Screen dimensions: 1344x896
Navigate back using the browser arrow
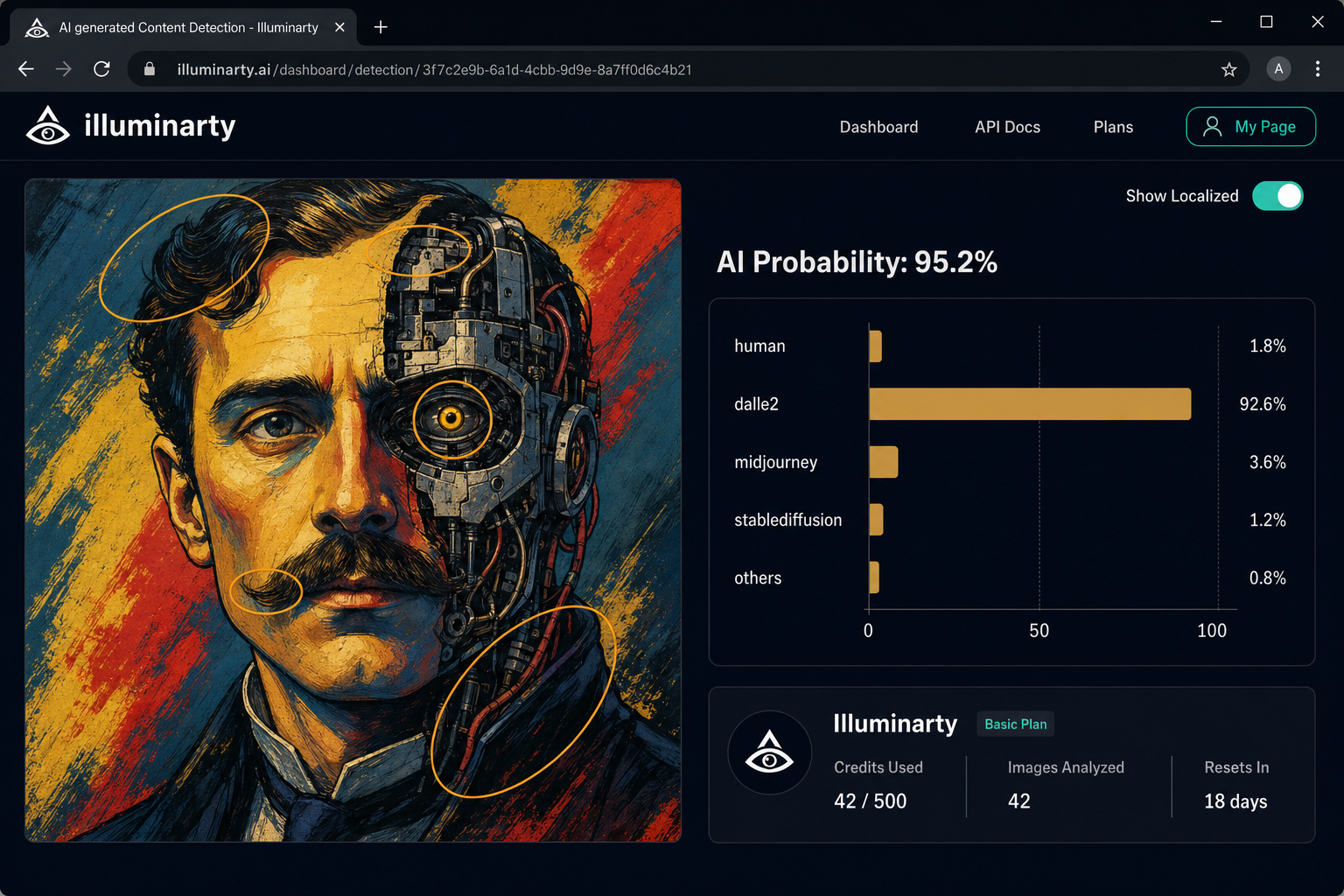(x=25, y=69)
